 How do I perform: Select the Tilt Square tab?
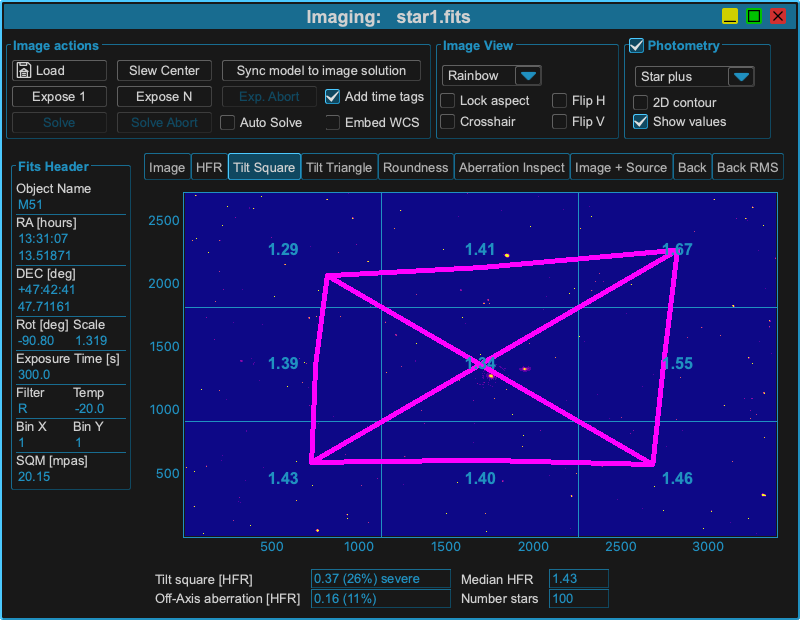point(264,167)
